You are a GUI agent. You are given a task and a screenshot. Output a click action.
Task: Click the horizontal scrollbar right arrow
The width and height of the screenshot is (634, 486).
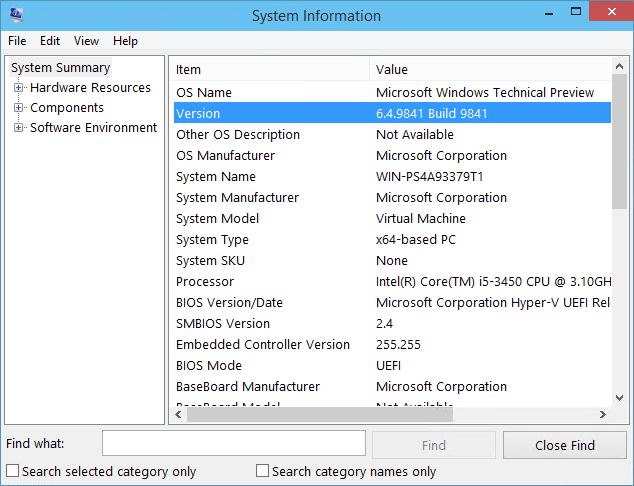(x=603, y=414)
